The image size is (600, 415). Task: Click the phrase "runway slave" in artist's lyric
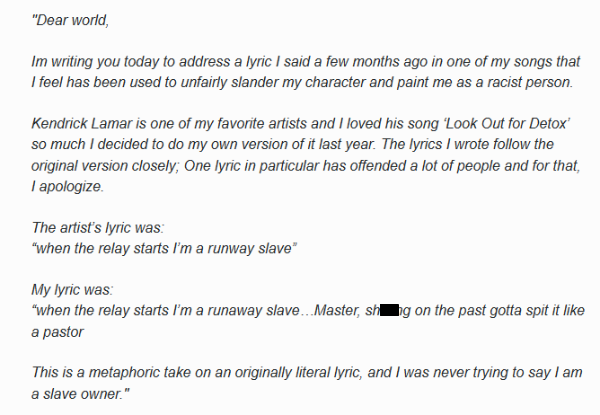point(252,247)
